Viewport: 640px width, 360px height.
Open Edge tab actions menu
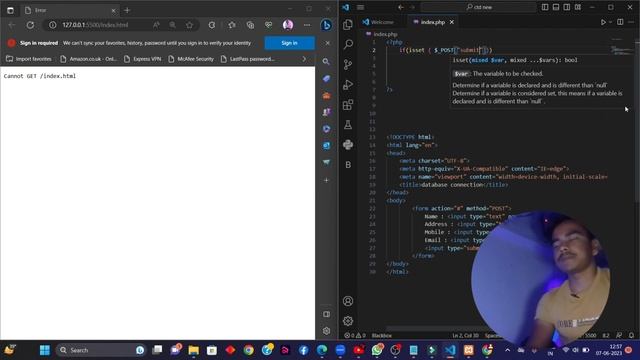click(10, 10)
